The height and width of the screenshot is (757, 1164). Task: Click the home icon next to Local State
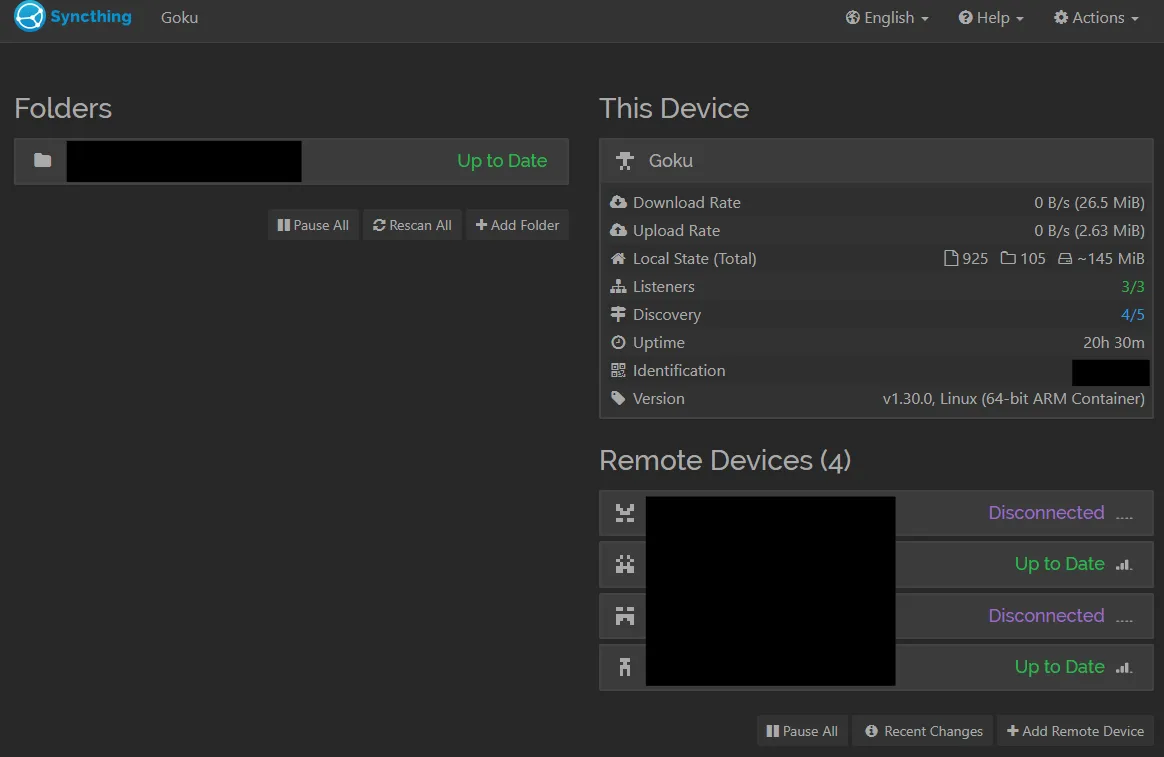point(618,258)
